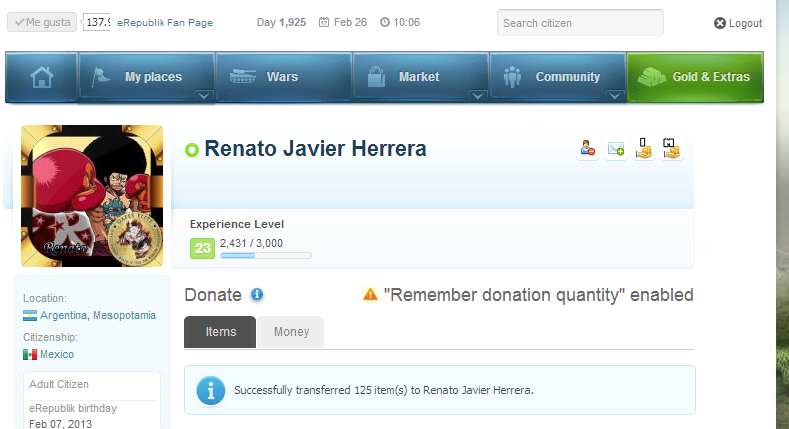Select the Items tab

220,332
